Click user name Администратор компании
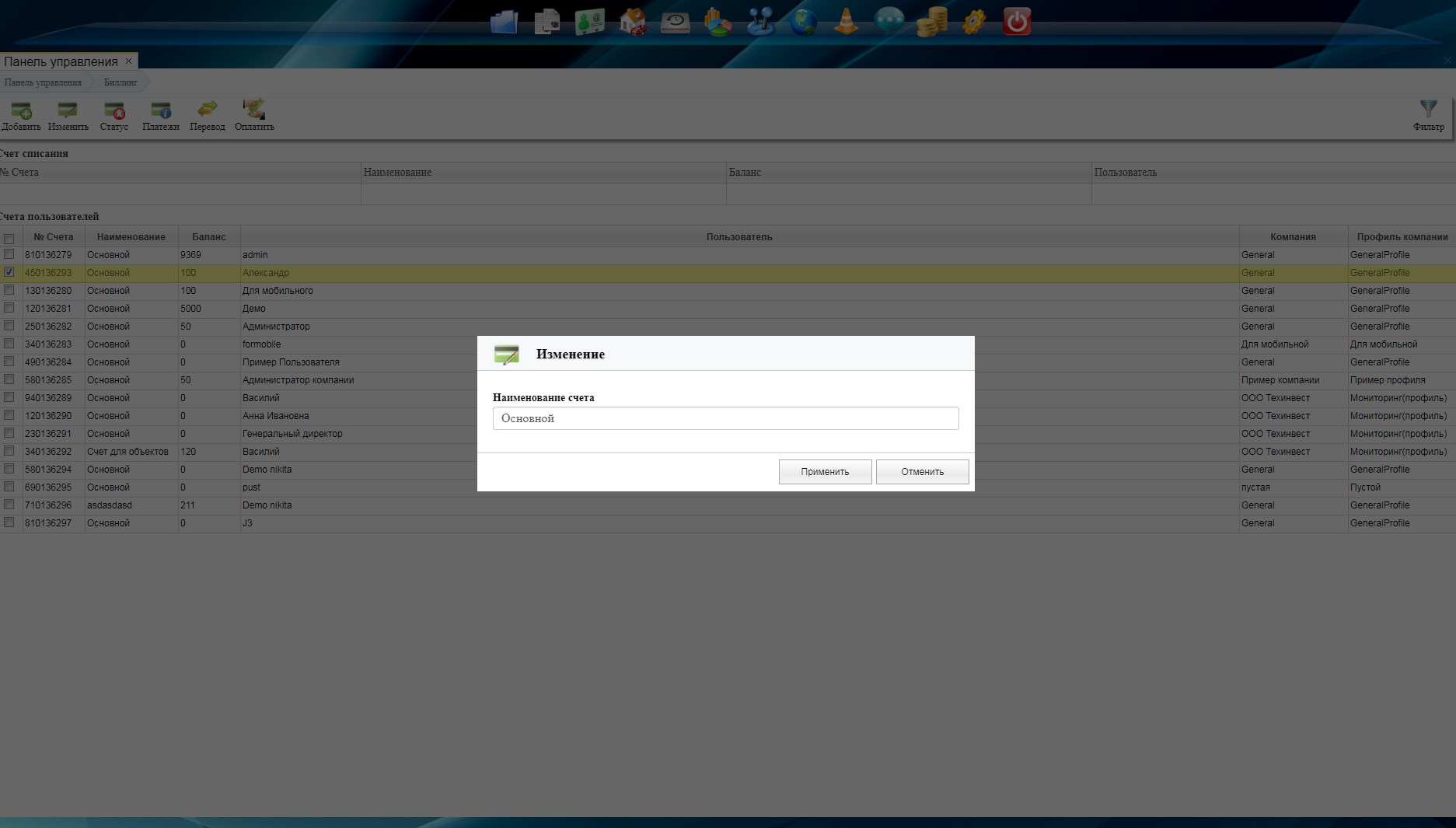Screen dimensions: 1456x828 [x=298, y=380]
